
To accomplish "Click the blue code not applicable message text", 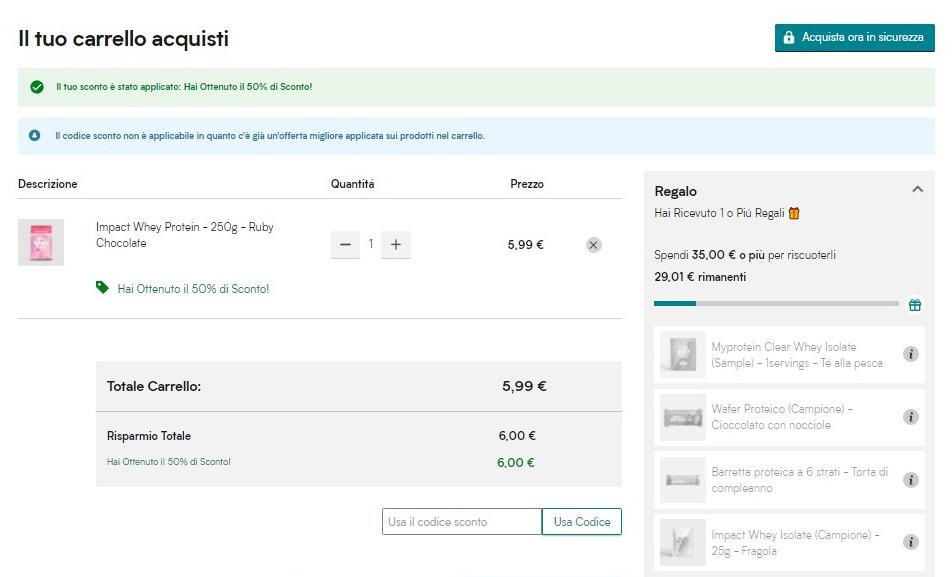I will point(270,136).
